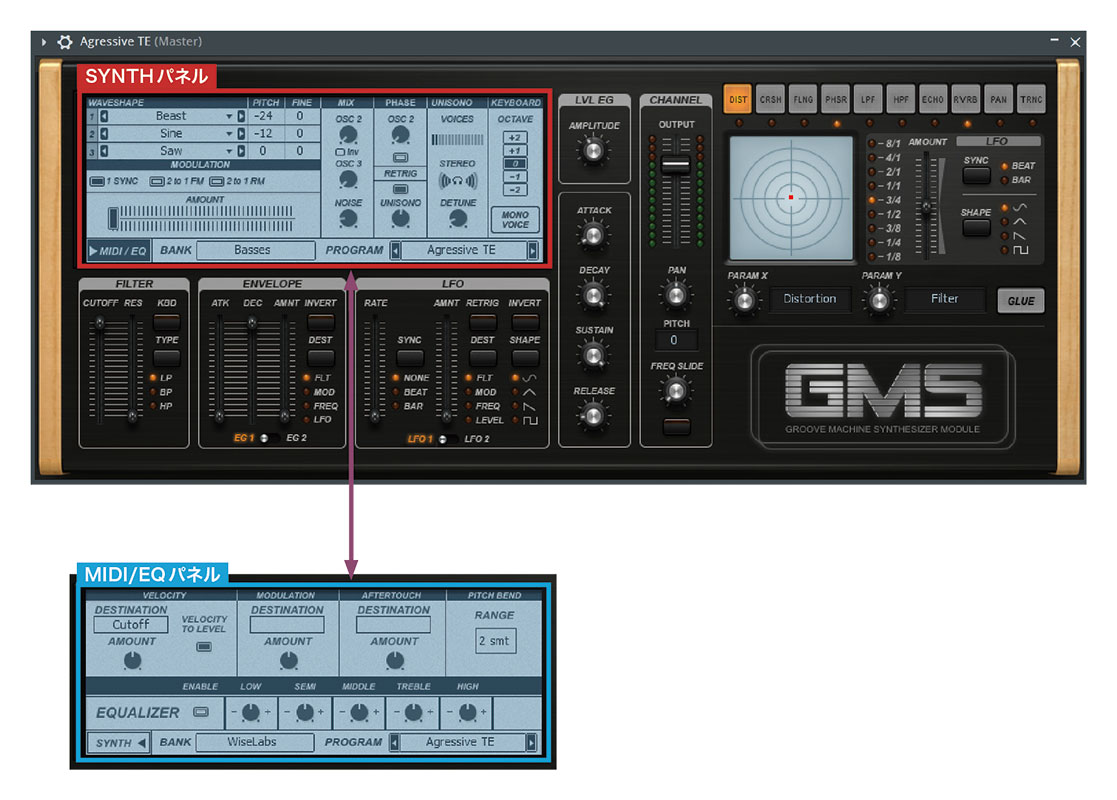The image size is (1117, 800).
Task: Open the Sine waveshape dropdown
Action: coord(229,133)
